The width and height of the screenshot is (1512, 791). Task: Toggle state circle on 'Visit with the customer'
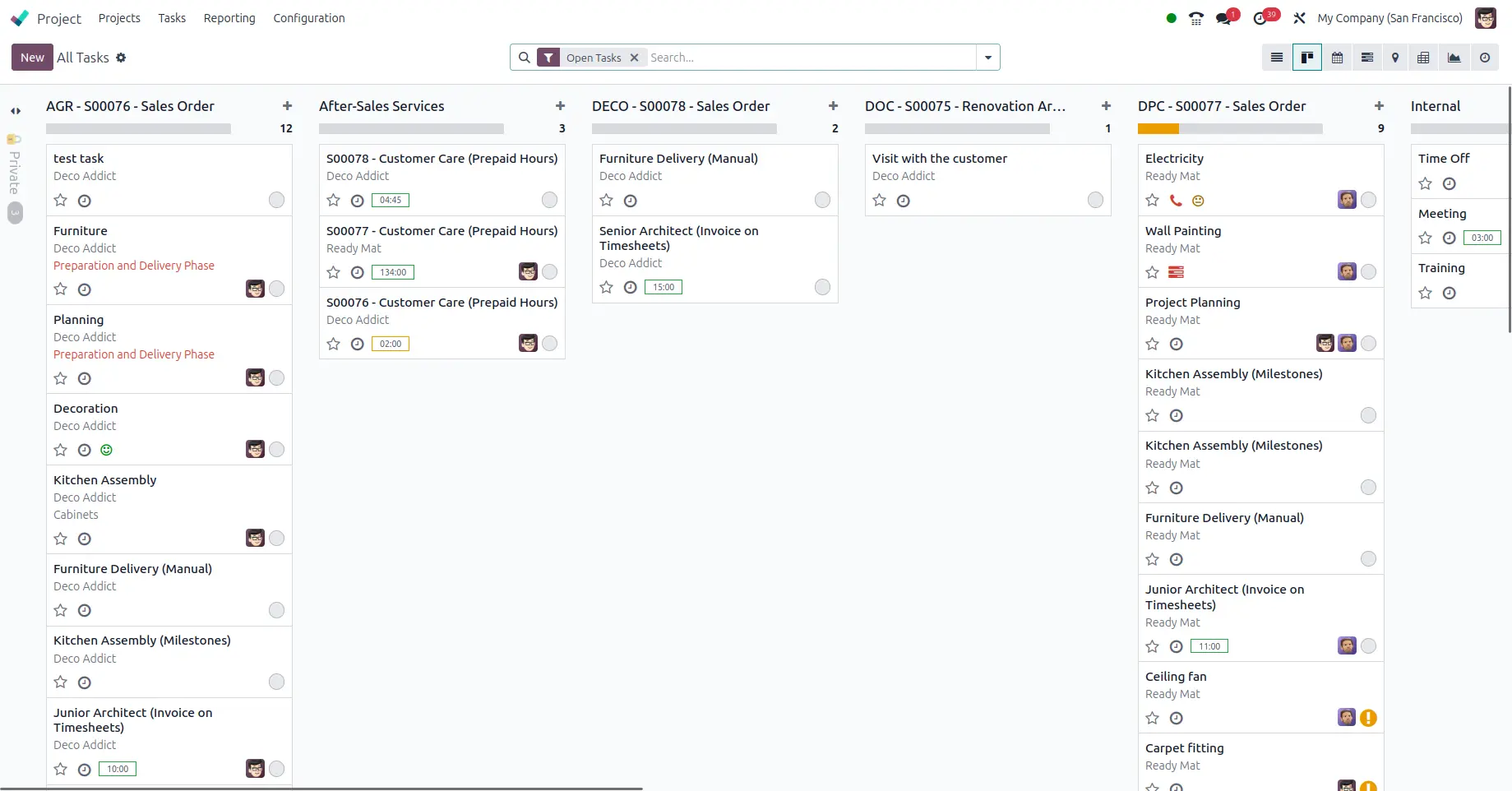1095,200
